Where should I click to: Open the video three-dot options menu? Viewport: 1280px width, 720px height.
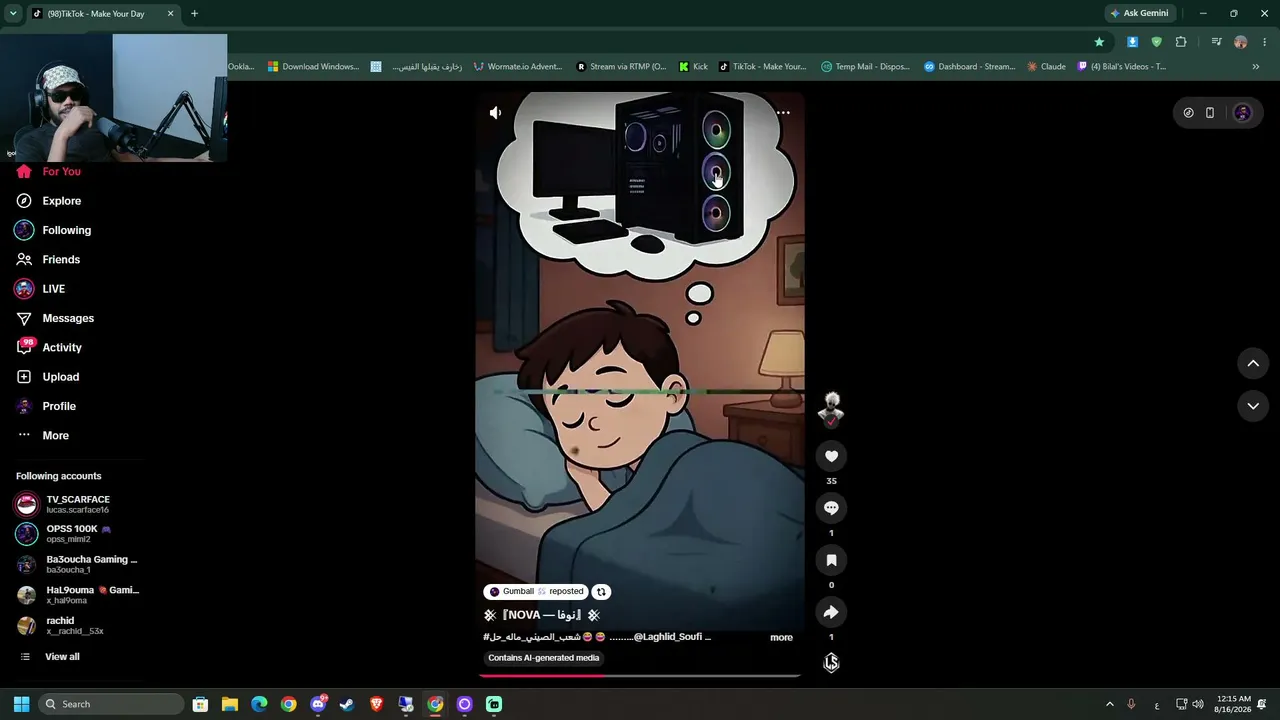783,113
